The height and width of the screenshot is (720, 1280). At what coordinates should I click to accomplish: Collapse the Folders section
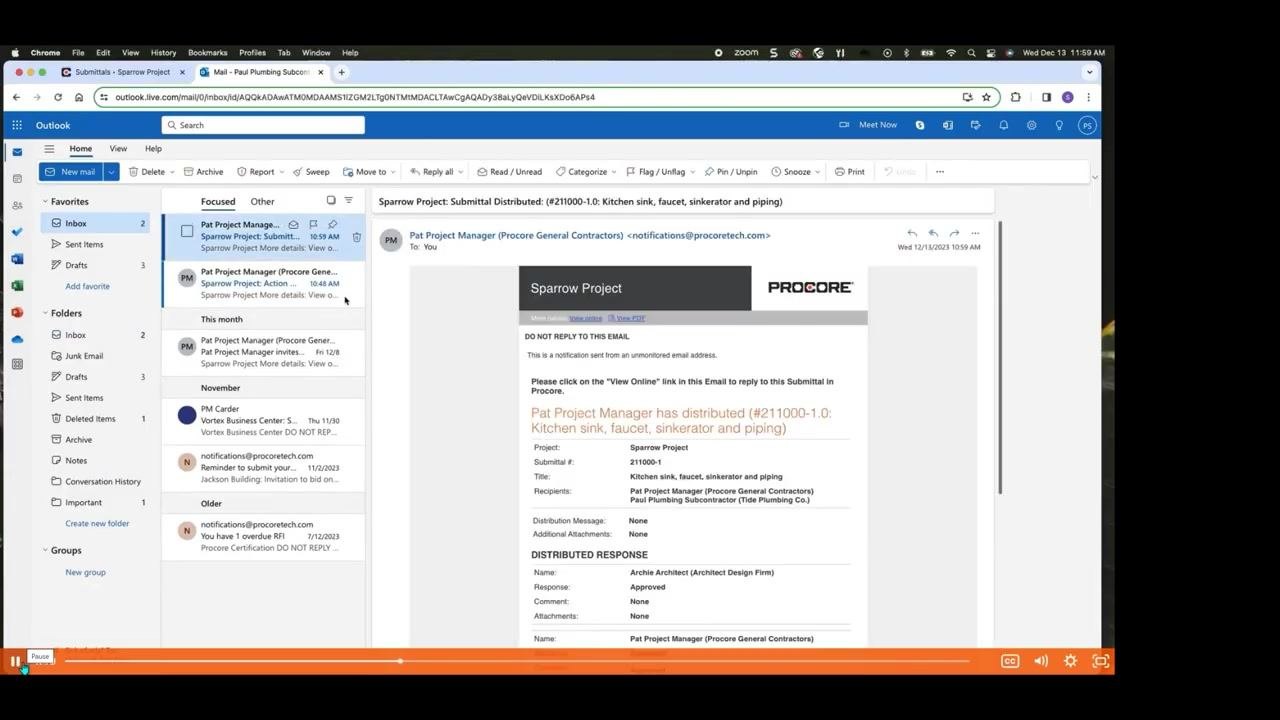click(45, 313)
